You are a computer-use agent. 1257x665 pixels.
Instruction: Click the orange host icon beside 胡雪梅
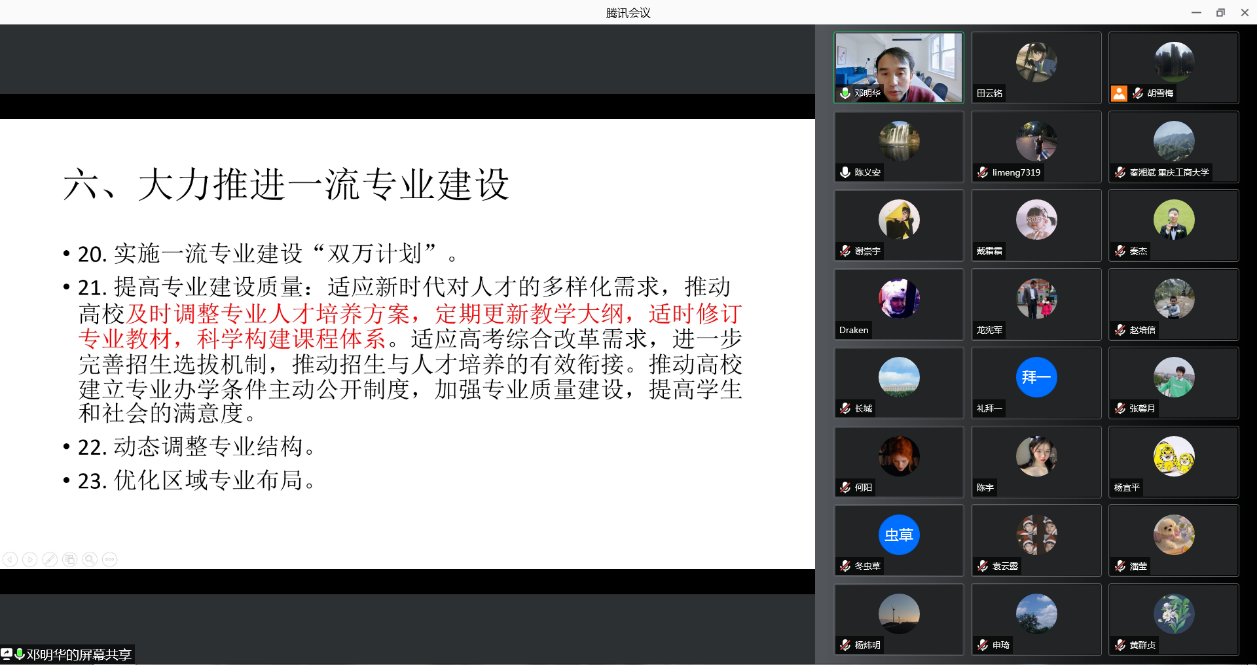tap(1119, 93)
